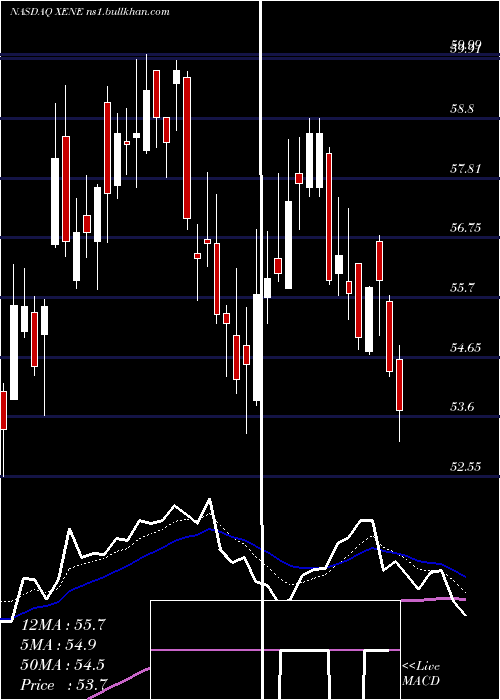Click the 54.65 price axis label

[x=465, y=347]
